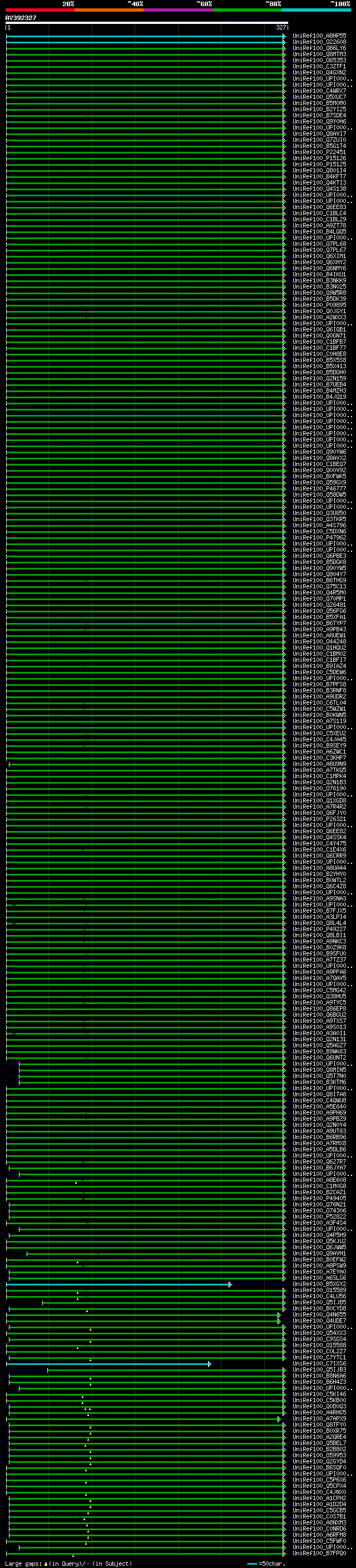The image size is (356, 1568).
Task: Click the orange ~40% identity legend segment
Action: 110,10
